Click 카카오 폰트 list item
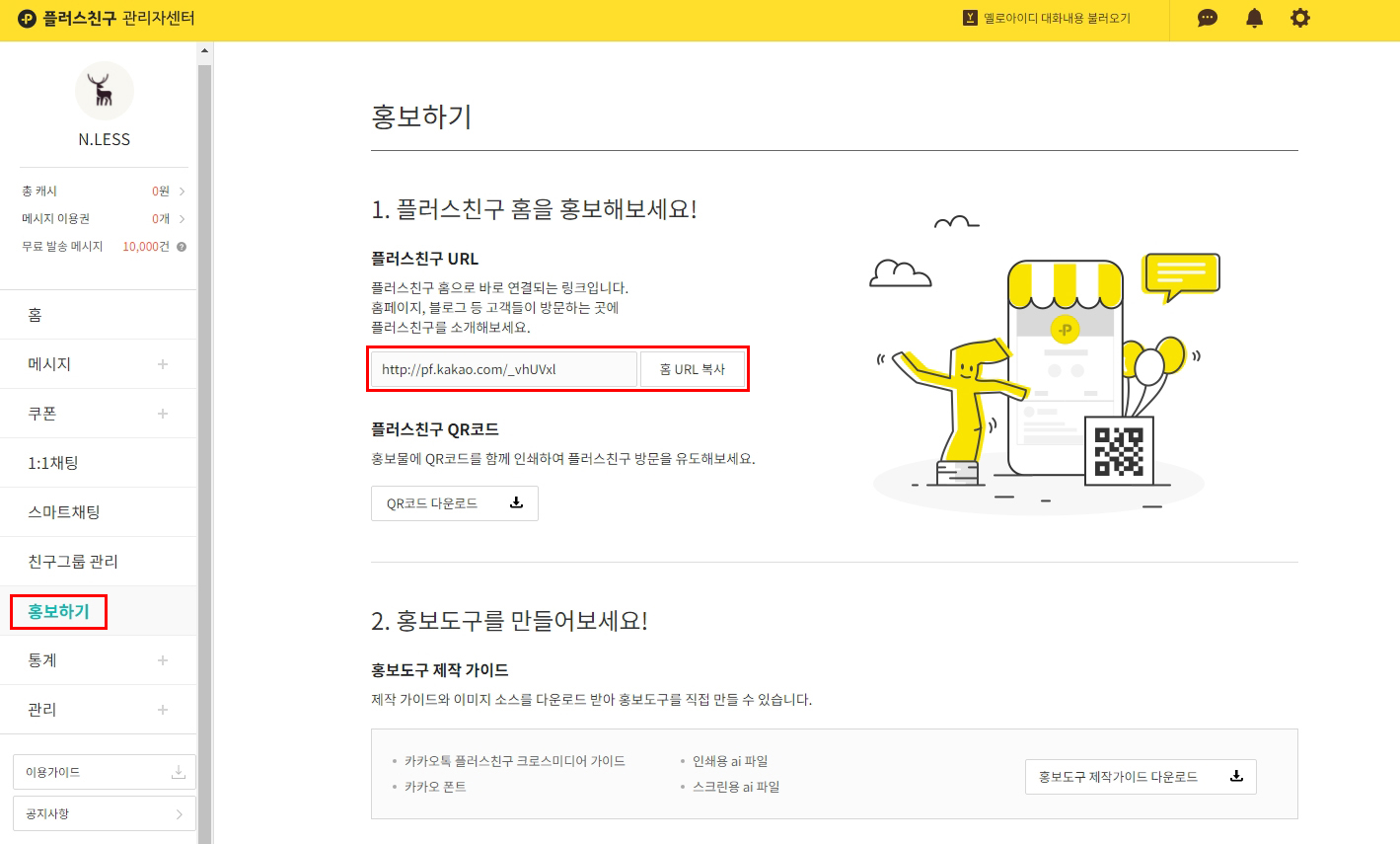 click(x=435, y=787)
